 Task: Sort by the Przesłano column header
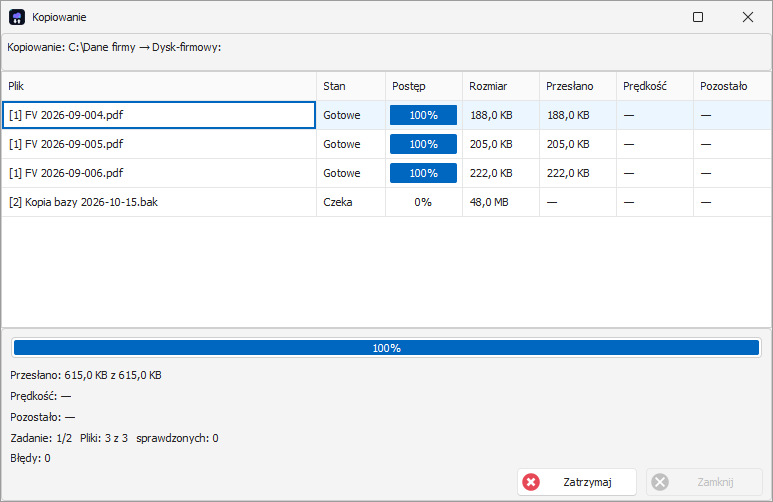tap(578, 86)
